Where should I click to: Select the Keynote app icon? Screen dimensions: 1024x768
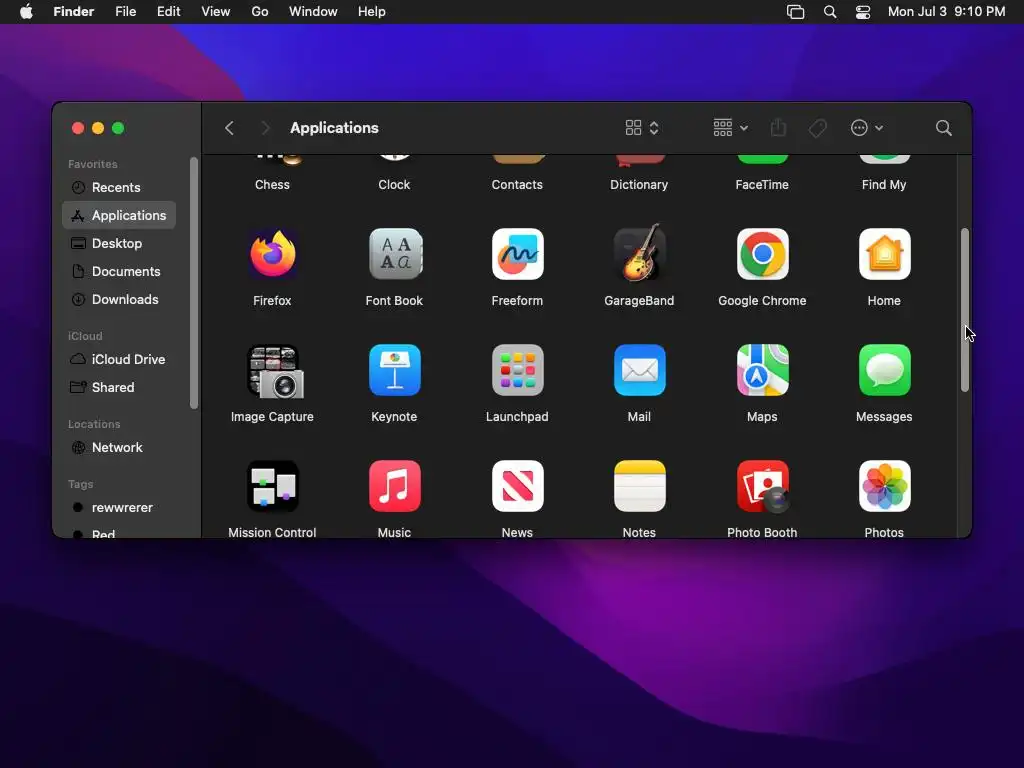coord(394,370)
